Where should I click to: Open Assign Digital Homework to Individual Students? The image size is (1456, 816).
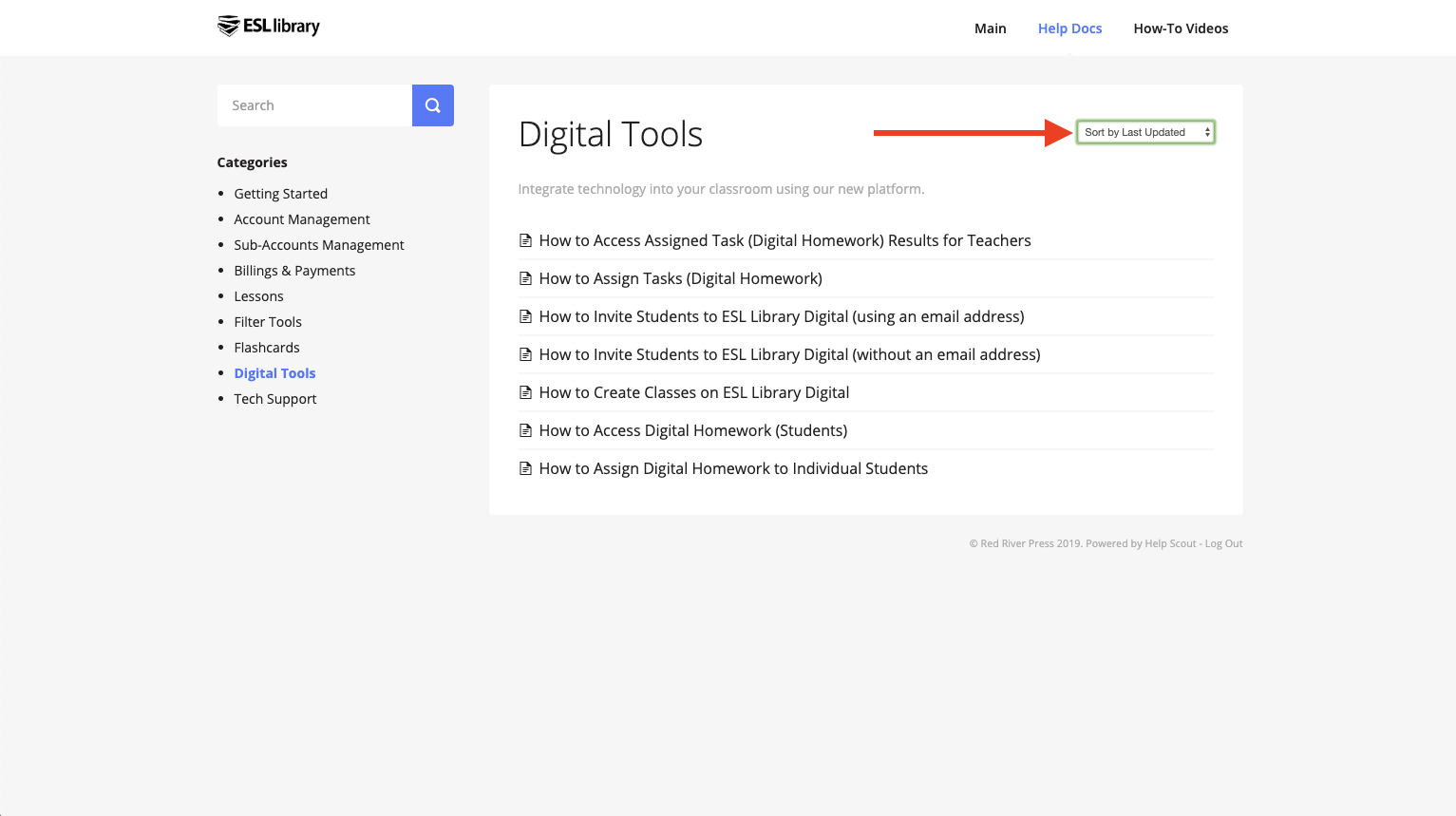coord(733,468)
